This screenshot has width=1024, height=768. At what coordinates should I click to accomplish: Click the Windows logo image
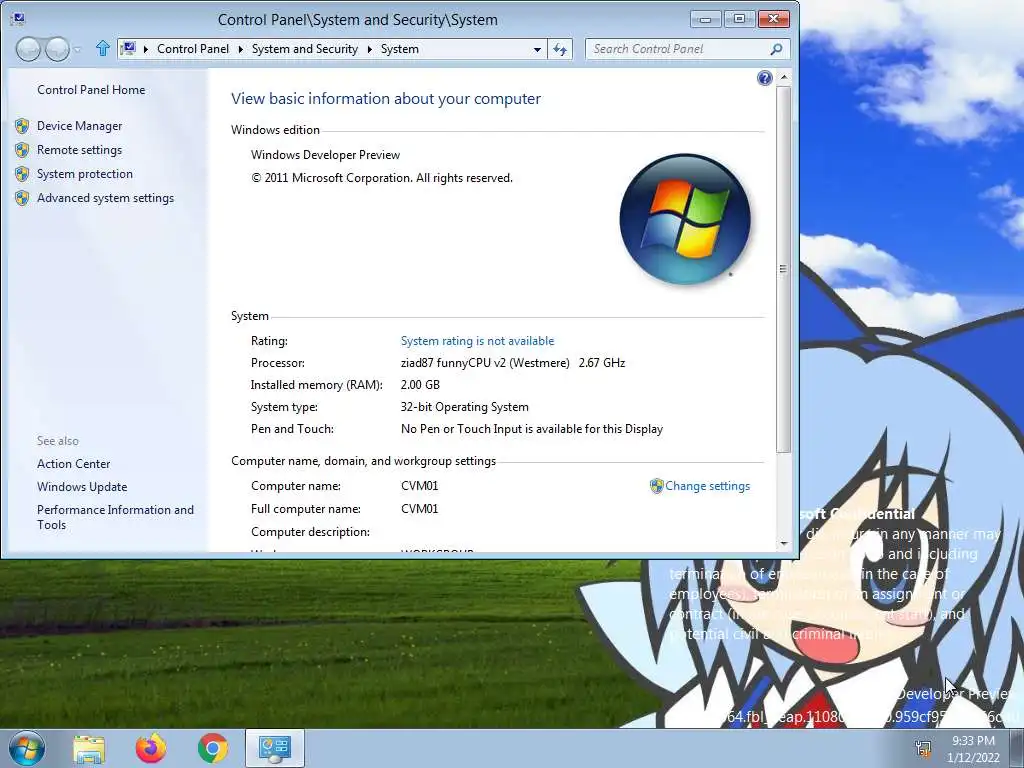tap(685, 219)
